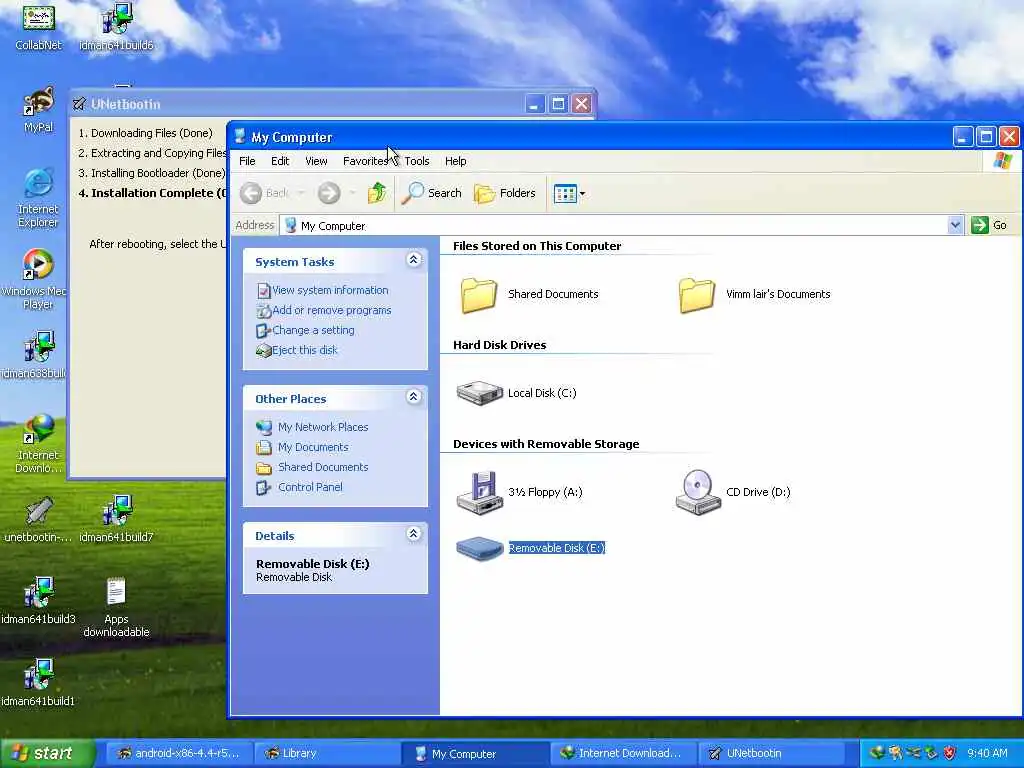Select the idman641build3 desktop icon
This screenshot has width=1024, height=768.
click(x=38, y=601)
